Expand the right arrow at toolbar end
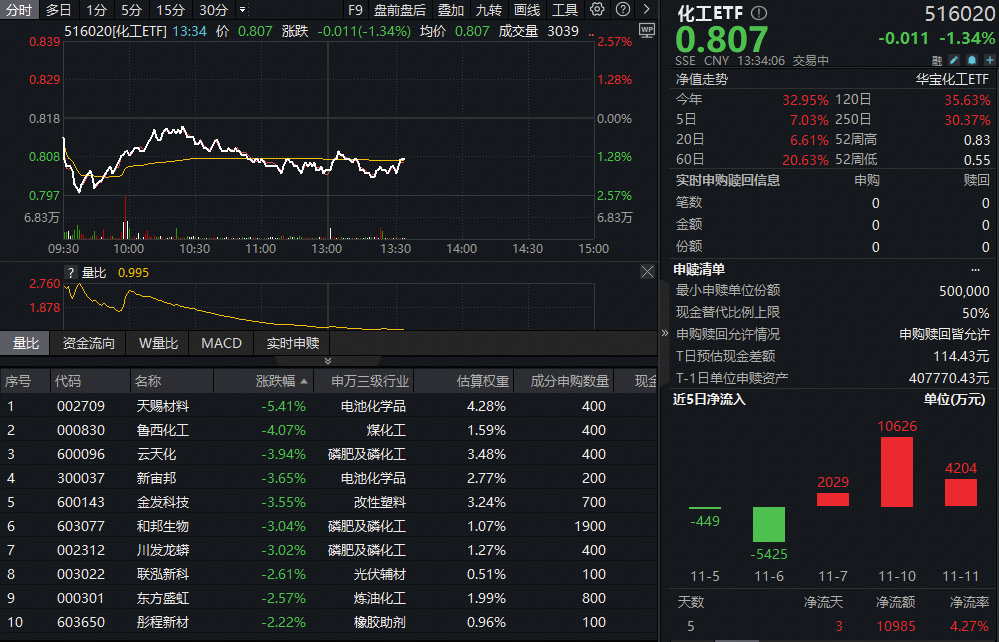This screenshot has width=999, height=642. [645, 10]
